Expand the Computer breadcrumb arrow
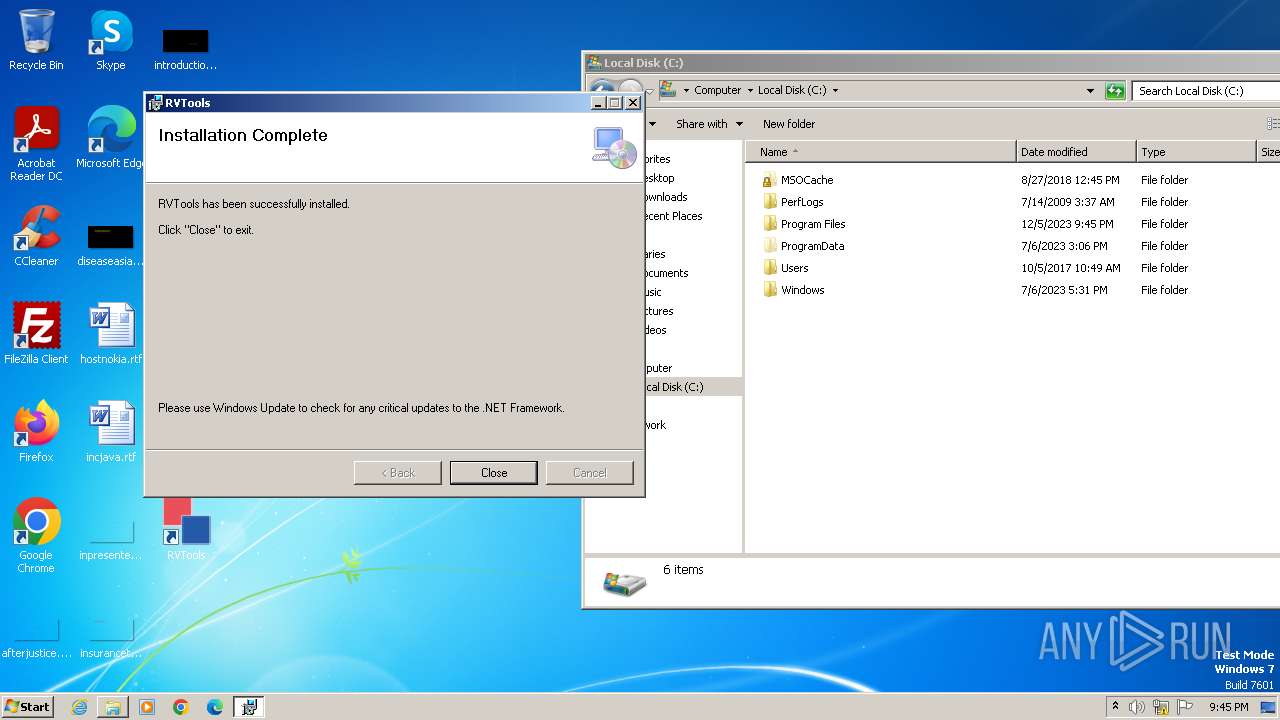This screenshot has height=720, width=1280. pyautogui.click(x=749, y=91)
